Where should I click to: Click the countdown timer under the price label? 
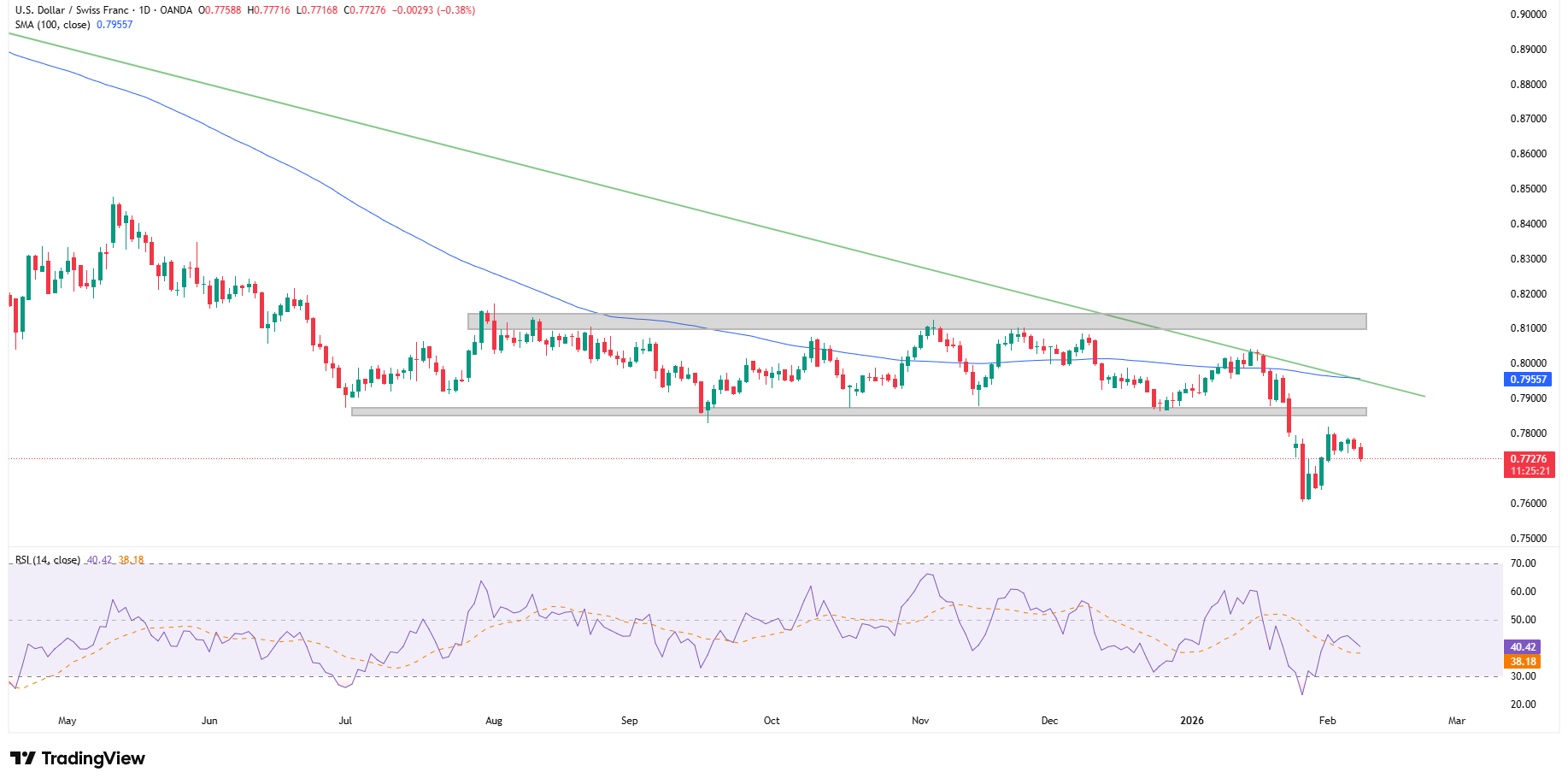(x=1530, y=471)
